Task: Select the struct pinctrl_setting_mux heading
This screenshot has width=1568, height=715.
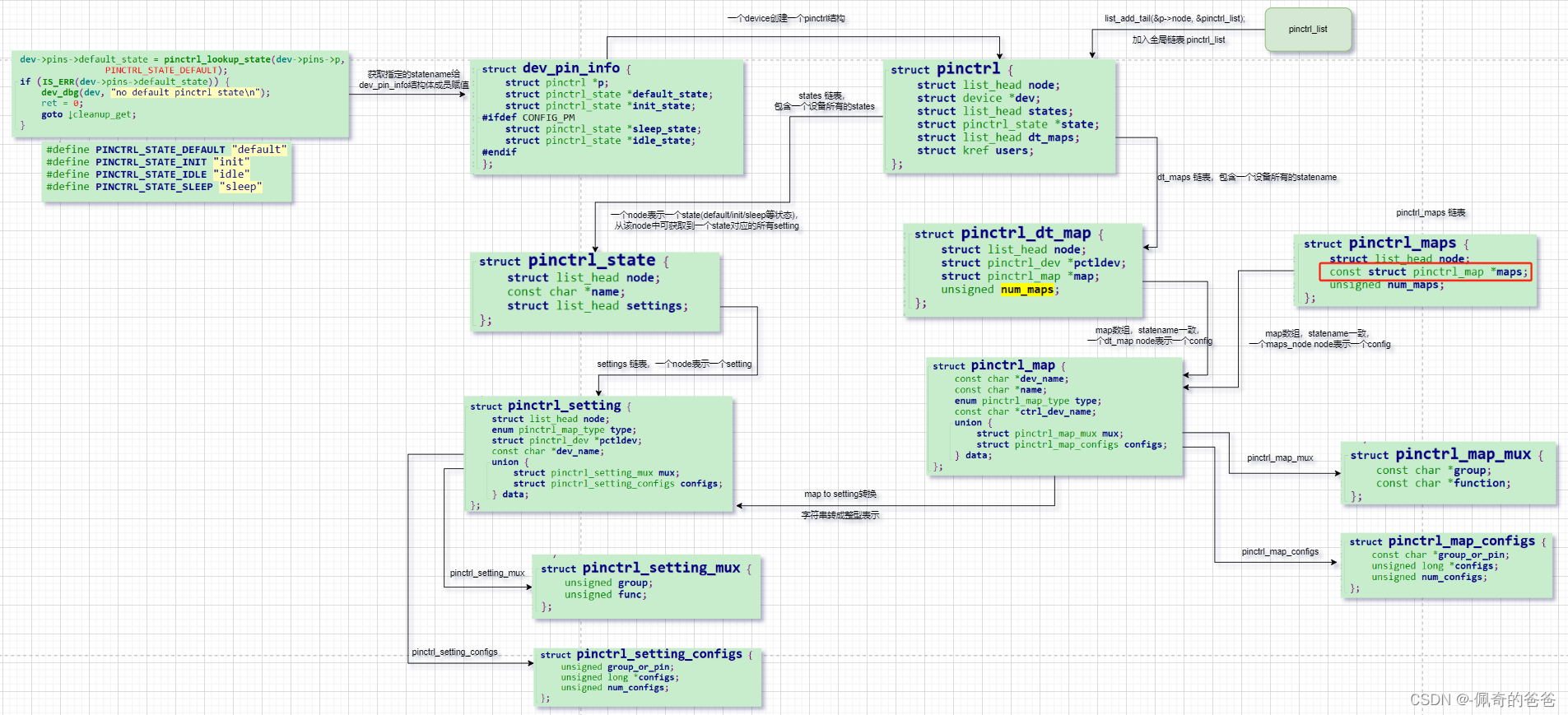Action: click(x=646, y=568)
